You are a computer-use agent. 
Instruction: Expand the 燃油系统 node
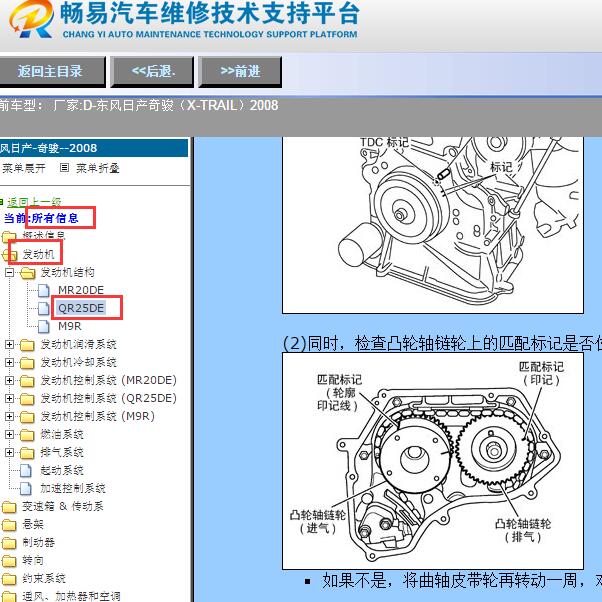9,435
